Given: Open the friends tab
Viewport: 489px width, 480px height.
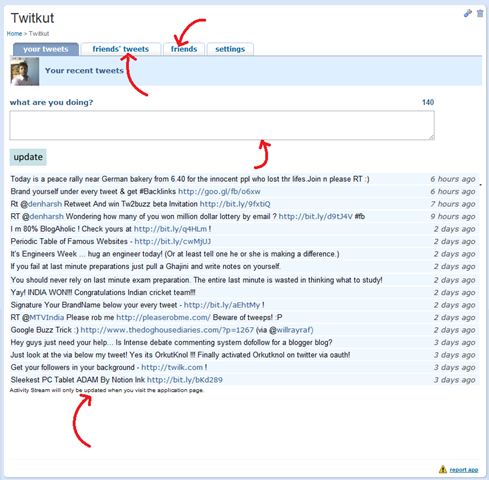Looking at the screenshot, I should click(x=184, y=49).
